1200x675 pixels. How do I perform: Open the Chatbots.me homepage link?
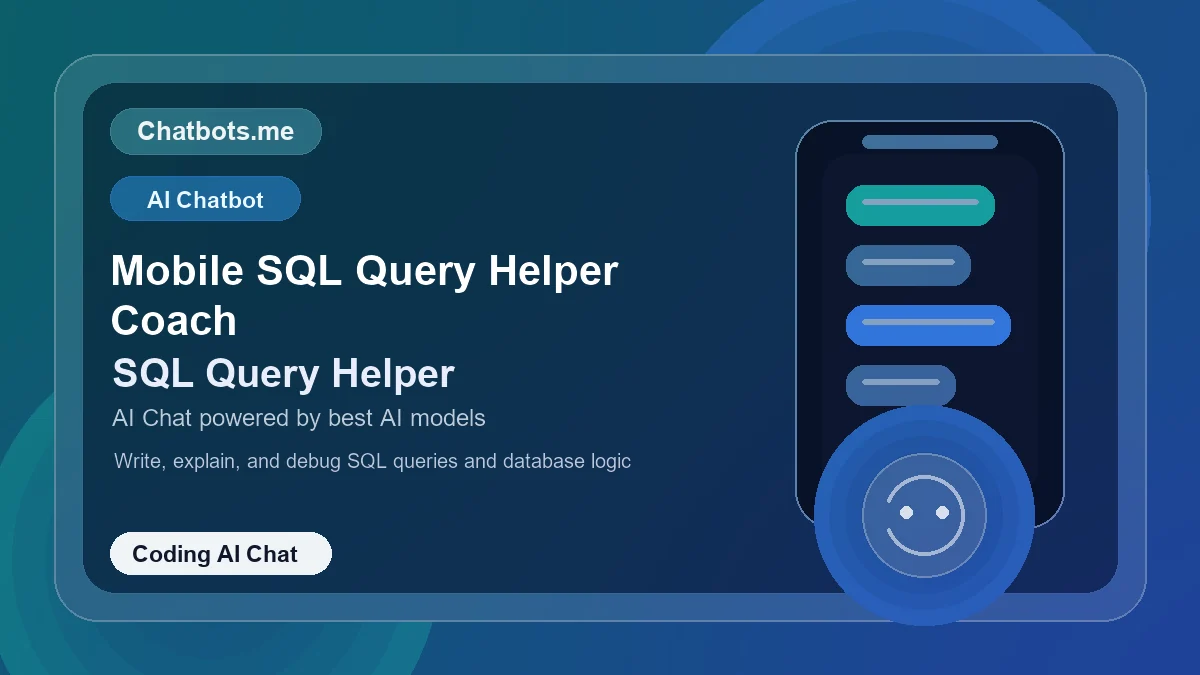point(215,131)
